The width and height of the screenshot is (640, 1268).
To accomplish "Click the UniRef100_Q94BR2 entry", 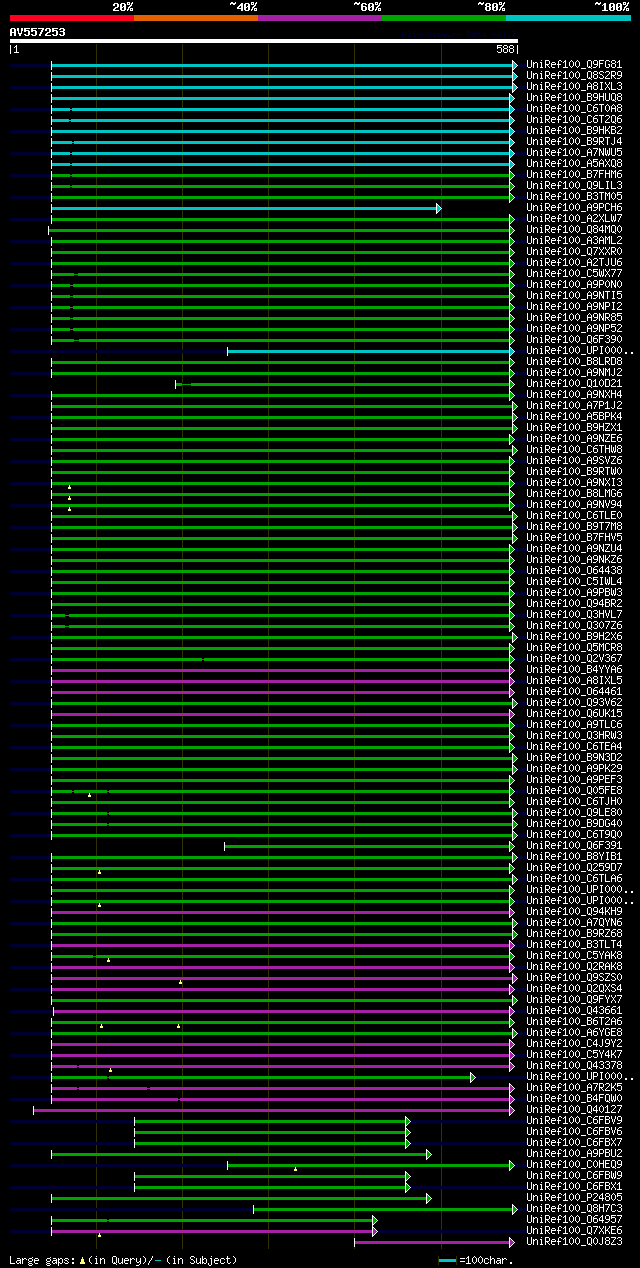I will coord(574,603).
